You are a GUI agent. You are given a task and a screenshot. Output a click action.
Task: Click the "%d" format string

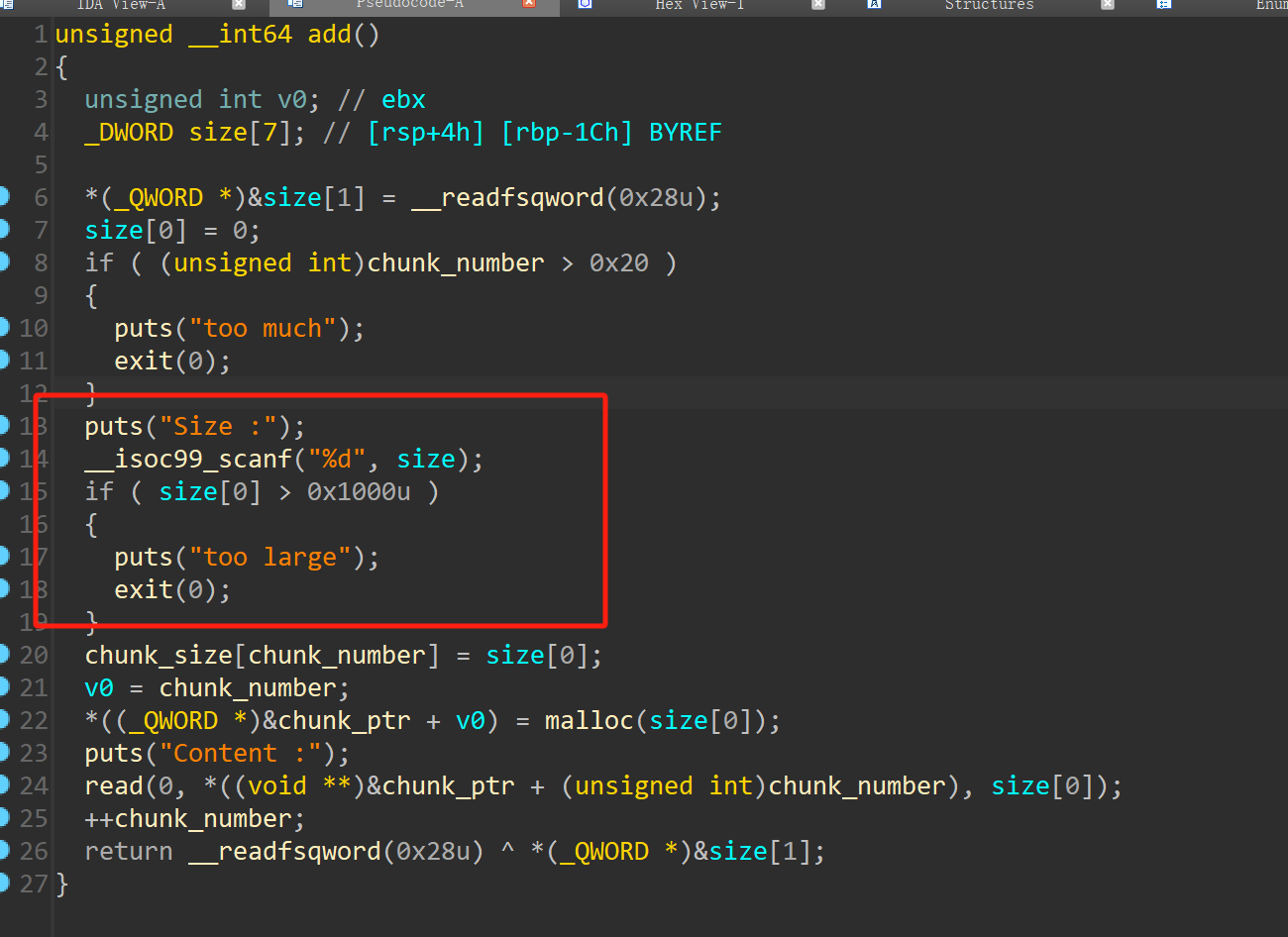[x=337, y=460]
